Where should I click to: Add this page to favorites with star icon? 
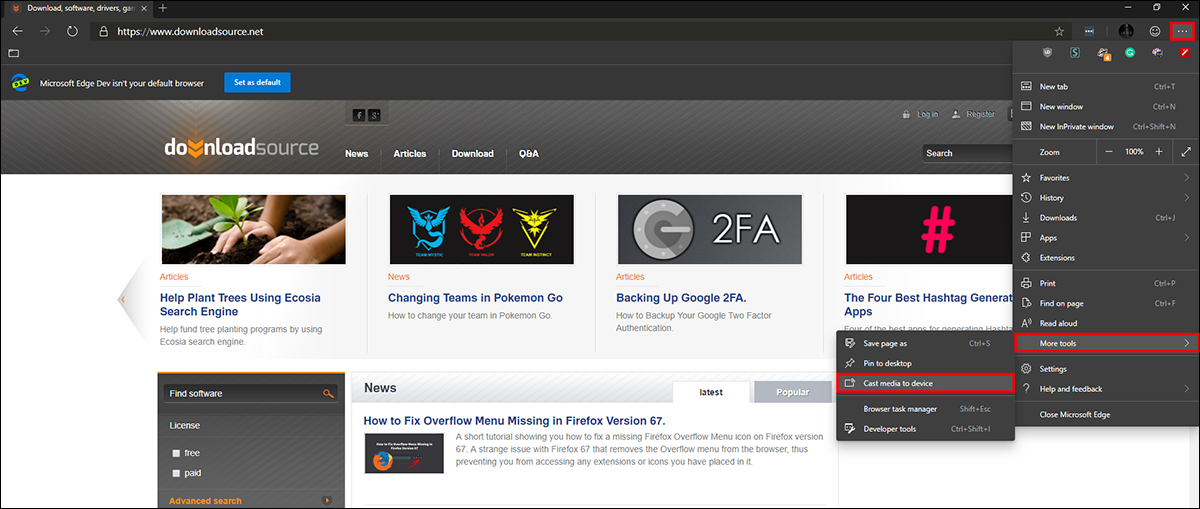click(x=1060, y=31)
